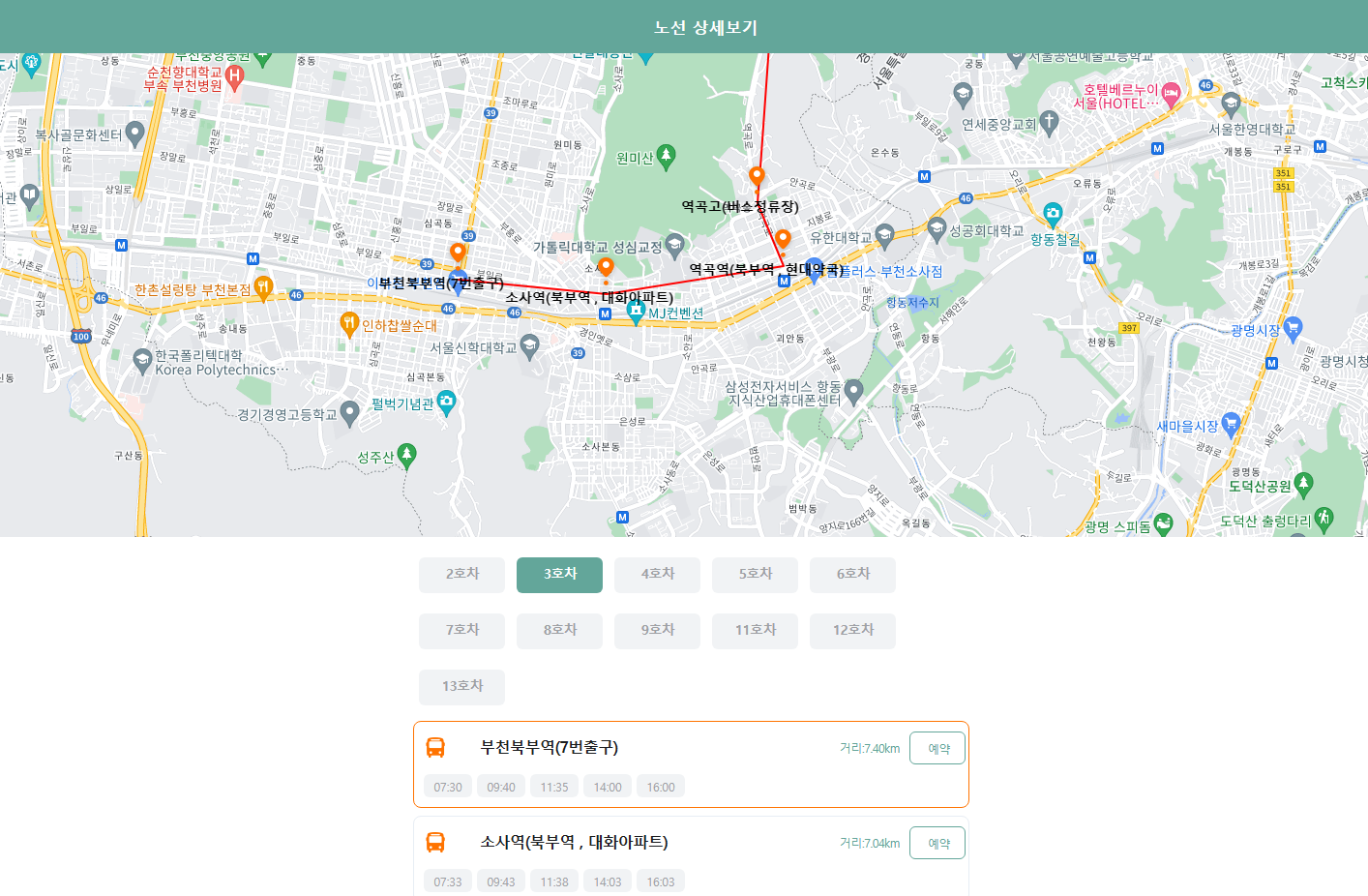Select the 5호차 bus tab
The image size is (1368, 896).
pyautogui.click(x=755, y=575)
